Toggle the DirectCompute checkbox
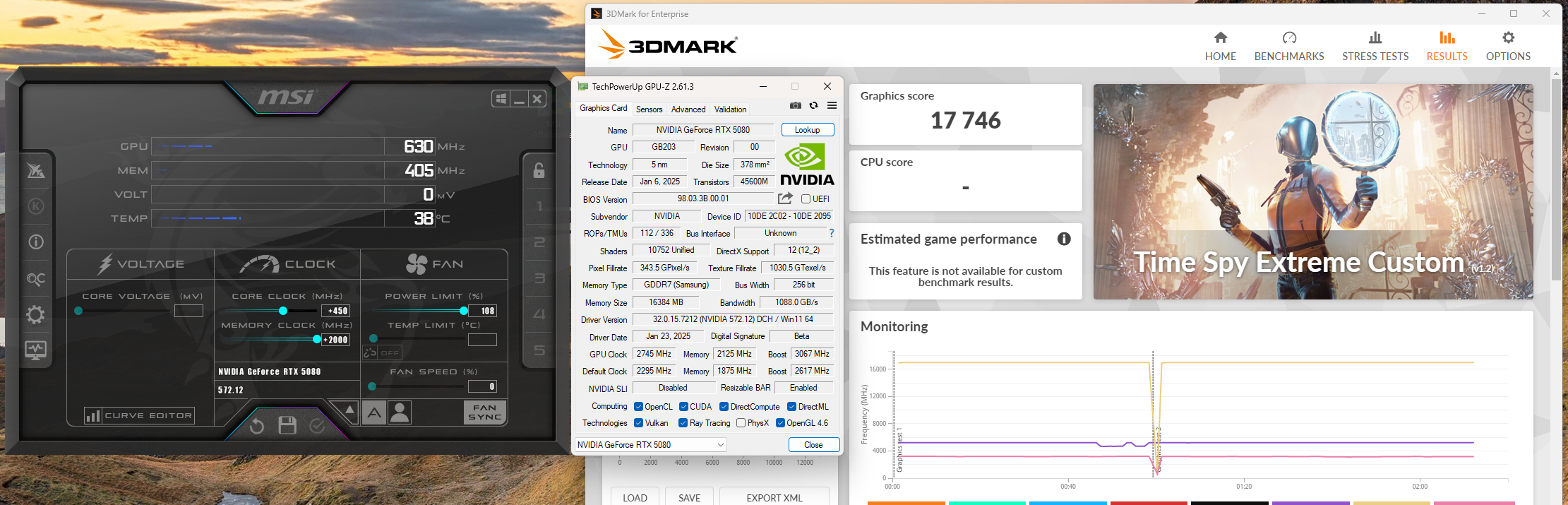 tap(724, 407)
